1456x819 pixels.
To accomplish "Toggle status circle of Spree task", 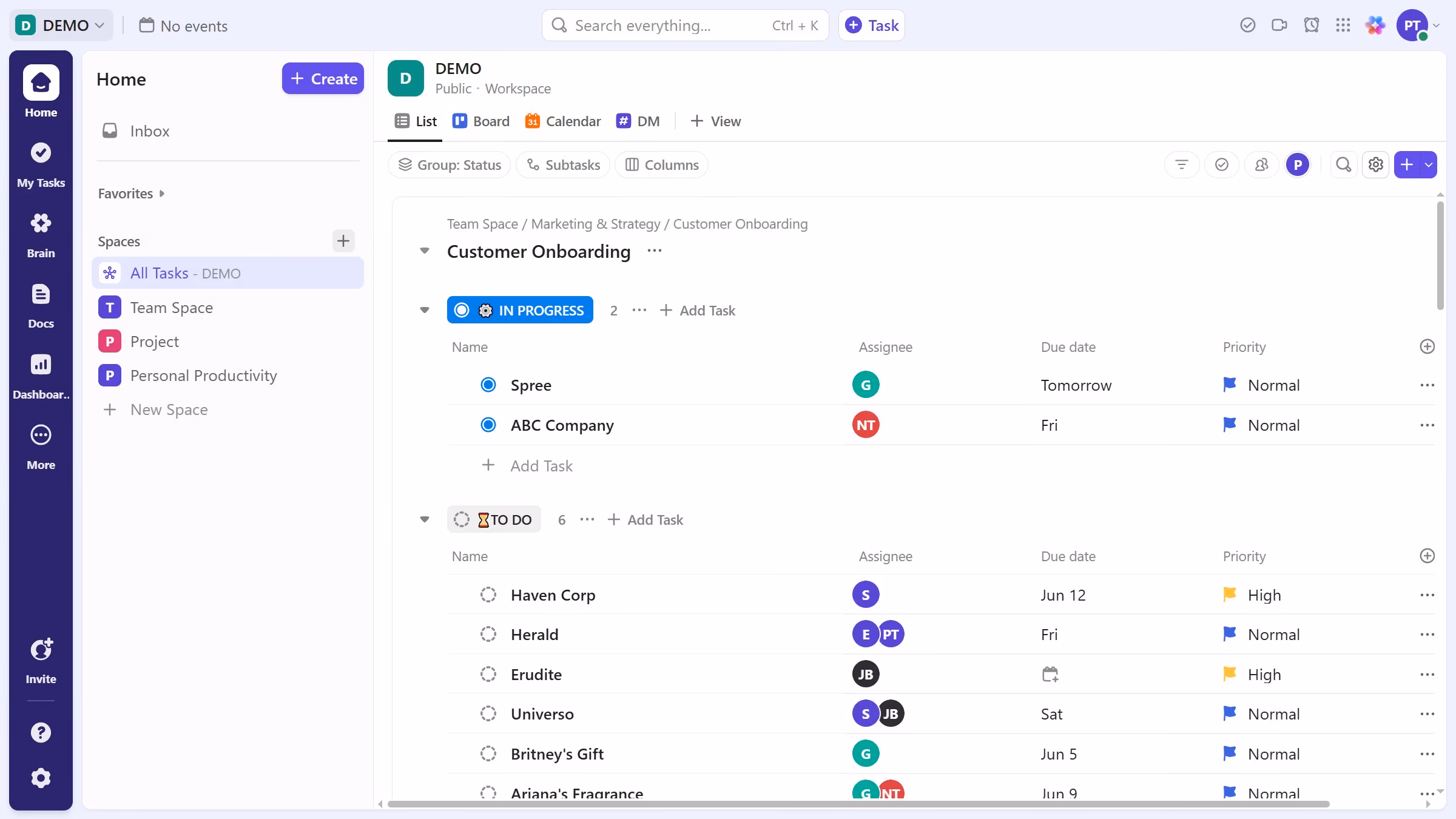I will (488, 385).
